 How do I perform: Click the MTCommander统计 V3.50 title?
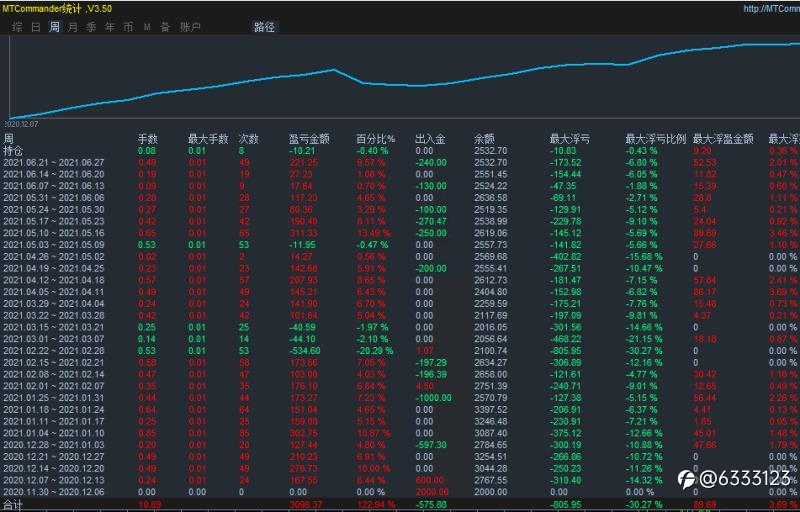[57, 9]
